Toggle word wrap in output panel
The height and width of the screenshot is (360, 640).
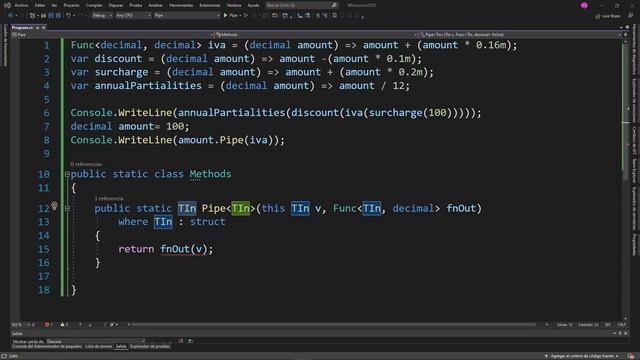click(190, 341)
